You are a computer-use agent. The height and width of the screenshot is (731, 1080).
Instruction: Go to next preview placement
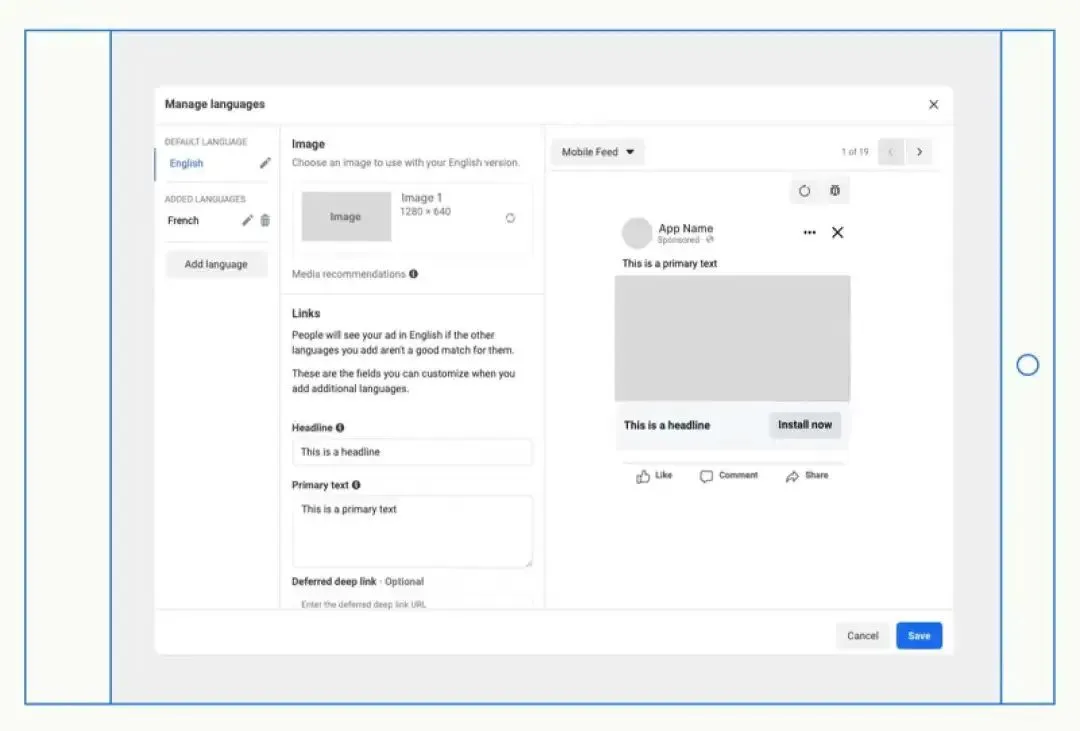[919, 152]
